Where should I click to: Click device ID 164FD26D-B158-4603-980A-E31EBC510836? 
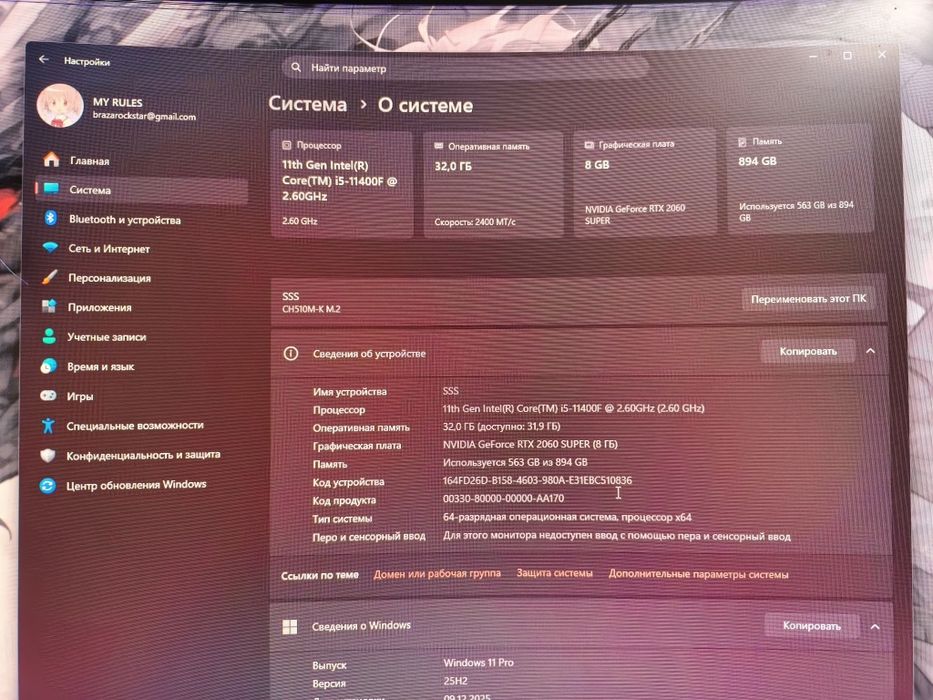pos(537,480)
